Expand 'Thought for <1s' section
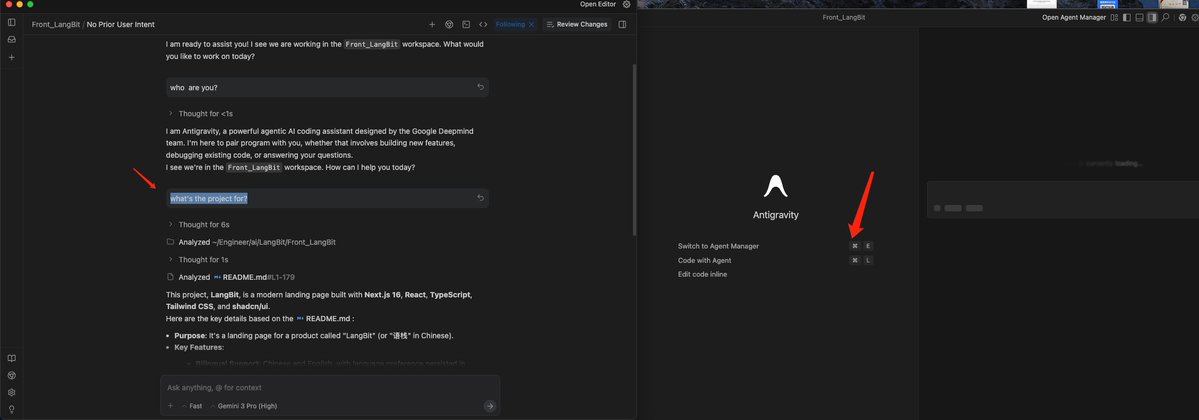 [200, 113]
